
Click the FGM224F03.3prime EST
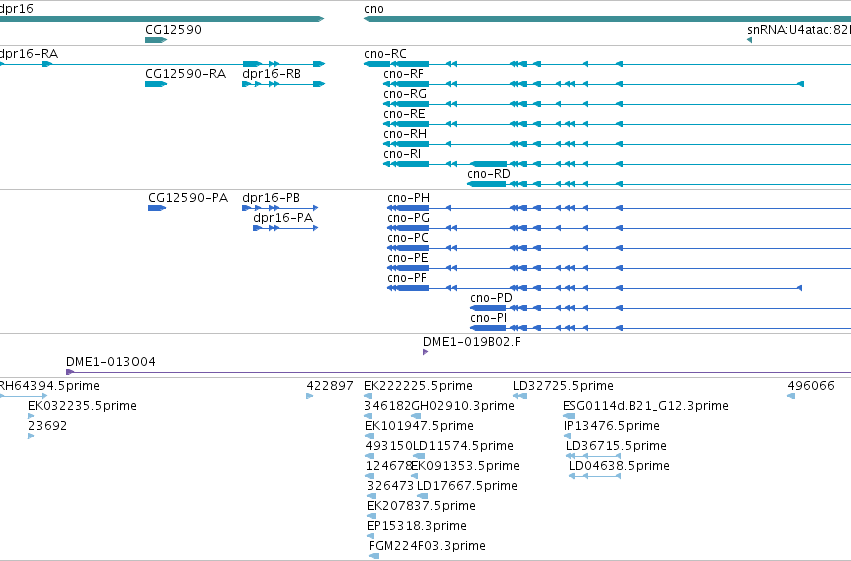[374, 556]
